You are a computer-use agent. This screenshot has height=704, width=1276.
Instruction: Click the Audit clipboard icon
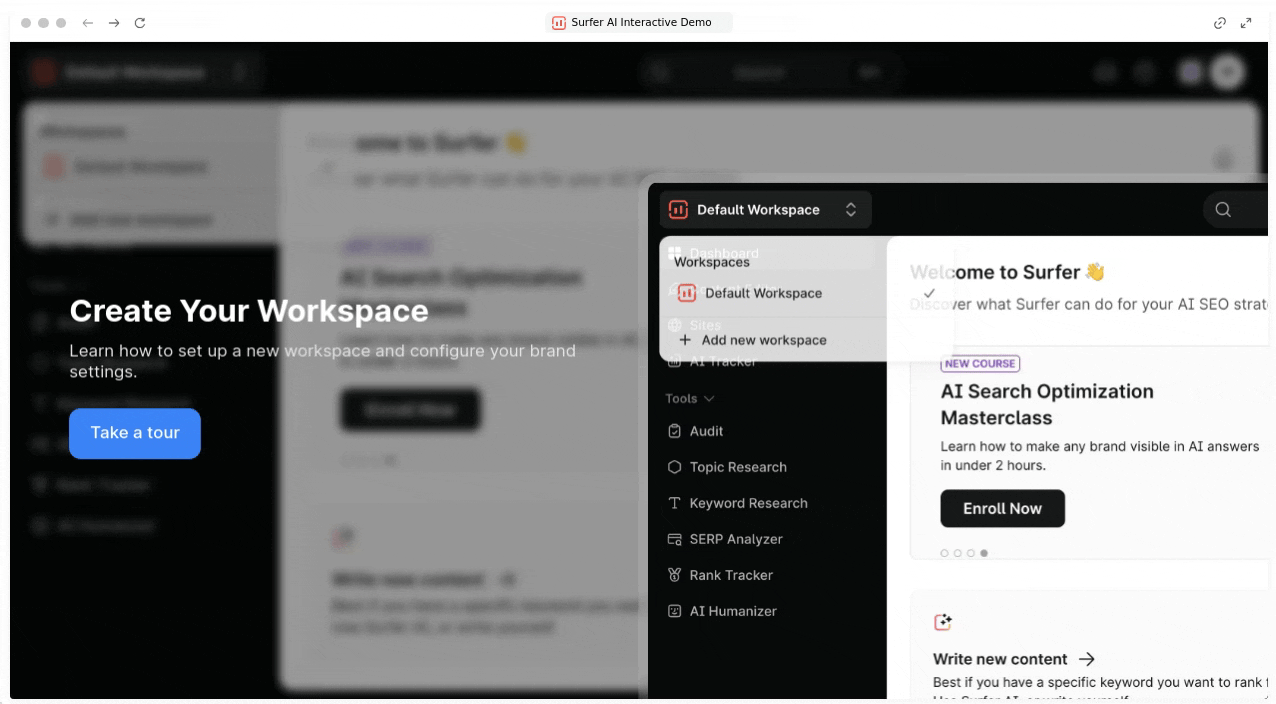point(674,431)
